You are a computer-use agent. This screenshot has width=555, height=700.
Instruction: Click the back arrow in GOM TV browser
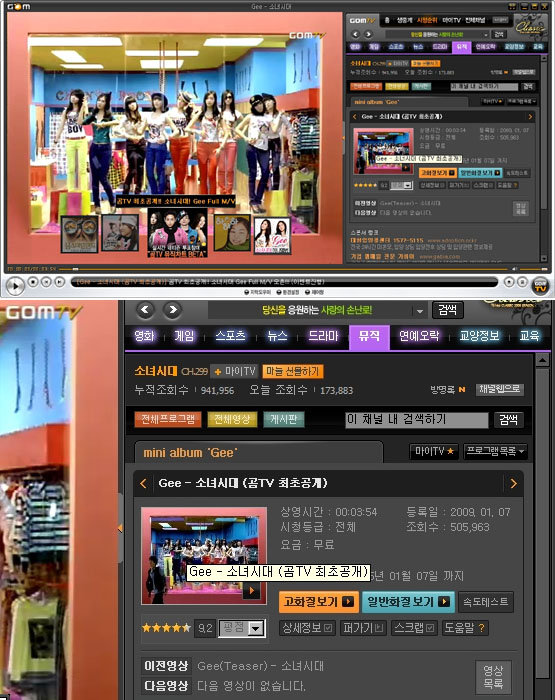[145, 310]
